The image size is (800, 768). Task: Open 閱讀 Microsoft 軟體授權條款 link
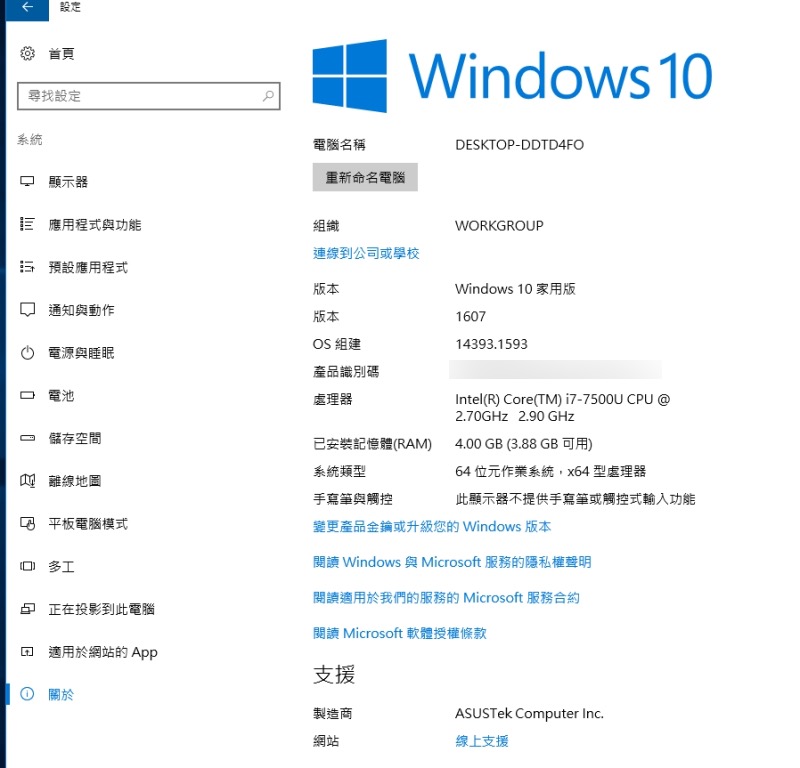pos(399,633)
